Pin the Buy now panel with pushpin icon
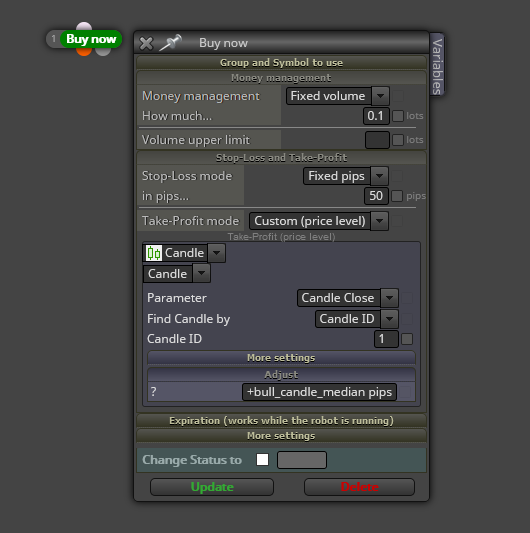The width and height of the screenshot is (530, 533). point(171,43)
